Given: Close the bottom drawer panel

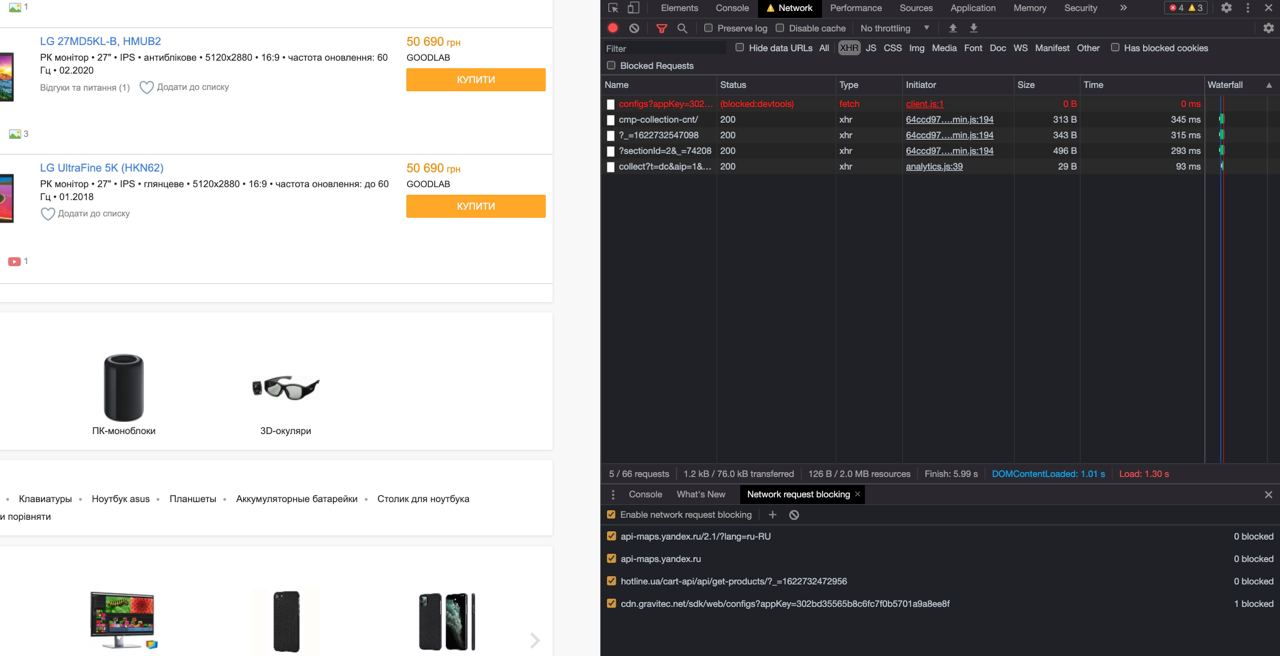Looking at the screenshot, I should (1268, 494).
